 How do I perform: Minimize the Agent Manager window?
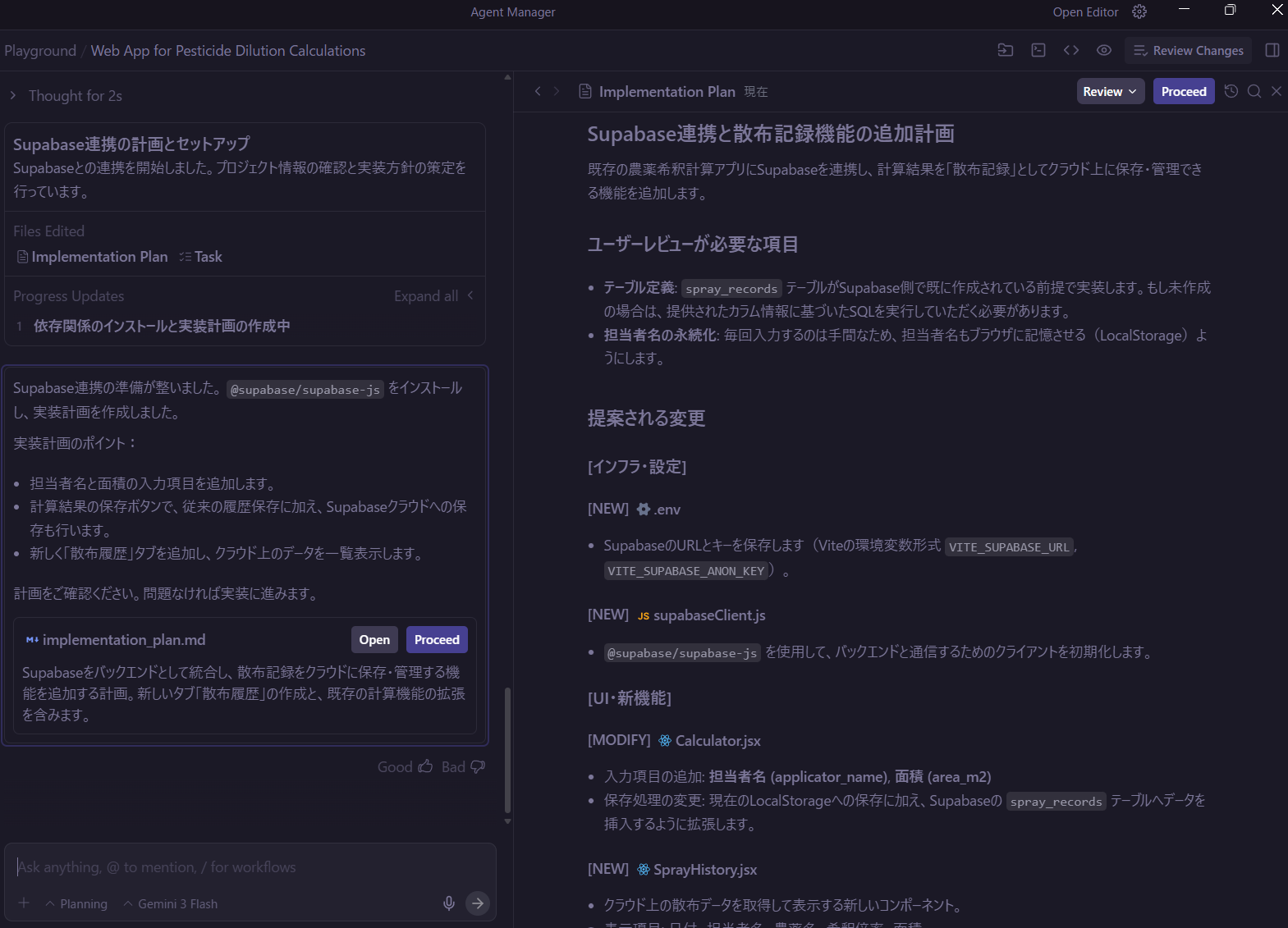pos(1184,10)
